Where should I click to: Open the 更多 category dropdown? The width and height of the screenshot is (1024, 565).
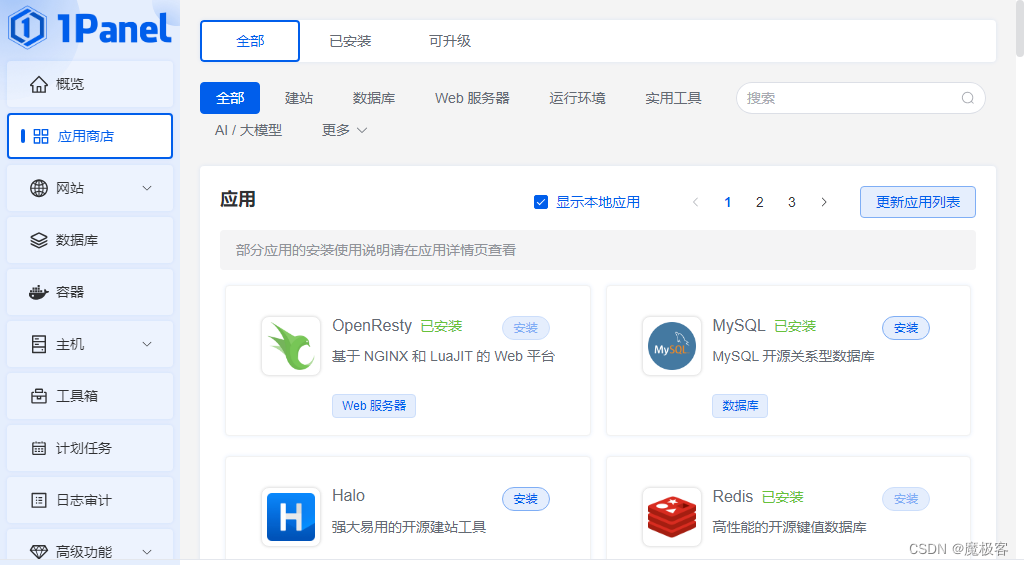coord(344,131)
